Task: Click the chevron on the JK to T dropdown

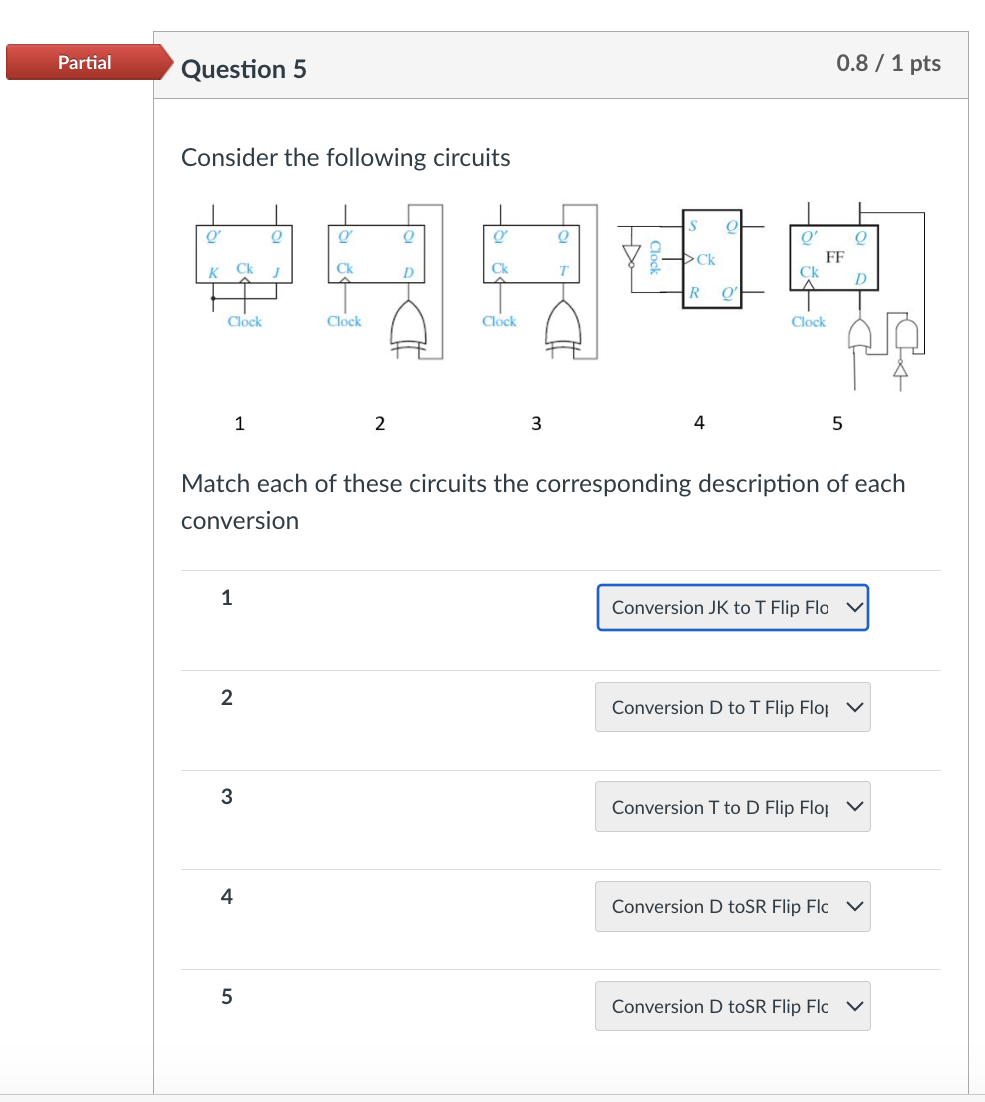Action: (x=852, y=607)
